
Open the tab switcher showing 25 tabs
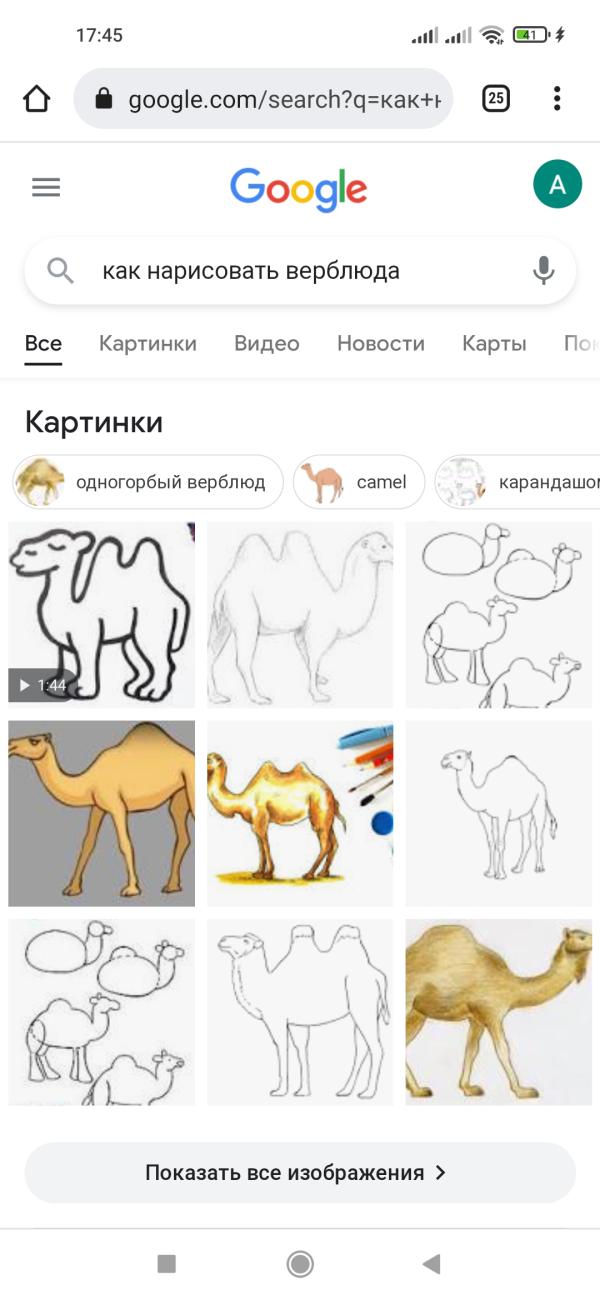click(x=496, y=98)
